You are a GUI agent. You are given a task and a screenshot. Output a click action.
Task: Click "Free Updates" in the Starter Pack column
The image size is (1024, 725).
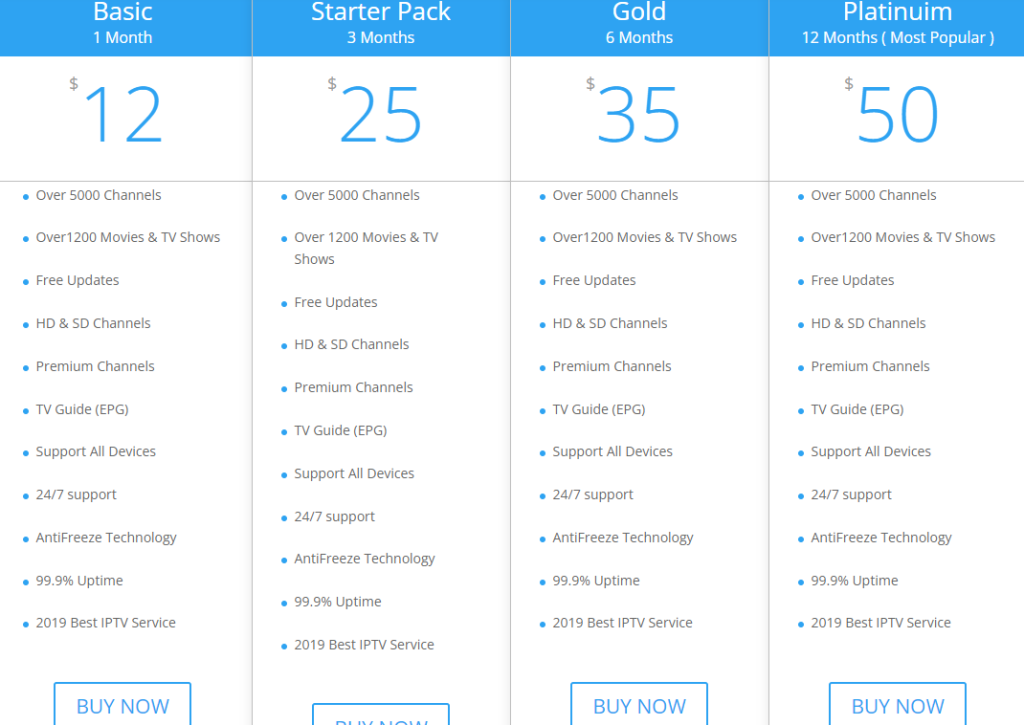coord(335,302)
